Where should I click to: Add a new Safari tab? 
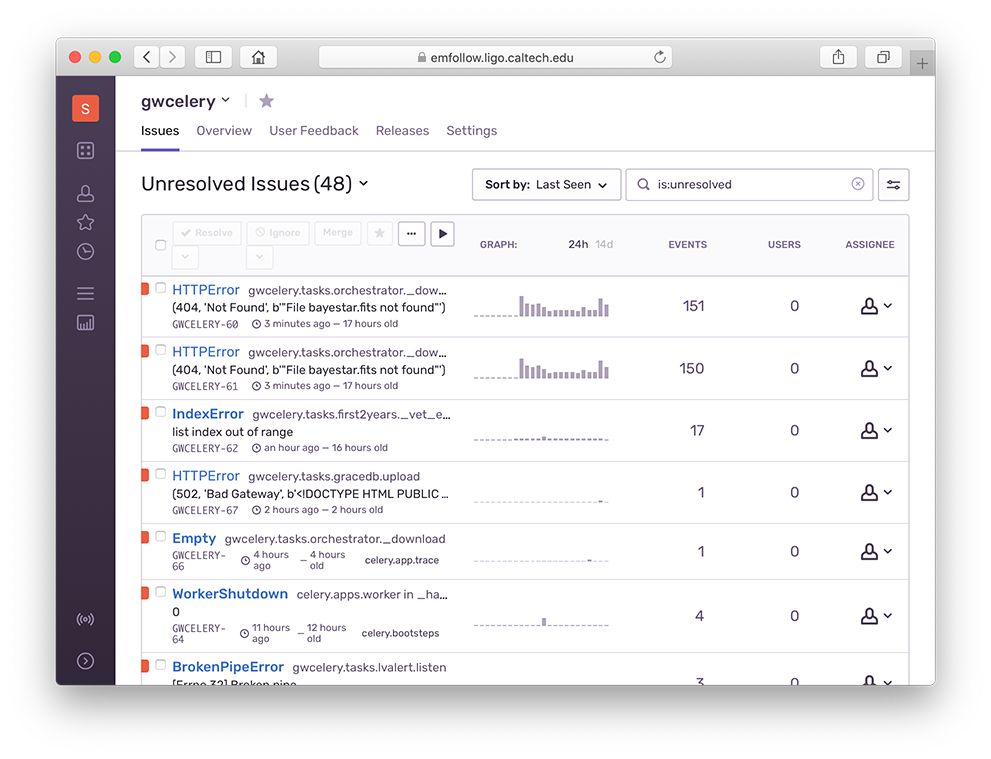pyautogui.click(x=922, y=64)
